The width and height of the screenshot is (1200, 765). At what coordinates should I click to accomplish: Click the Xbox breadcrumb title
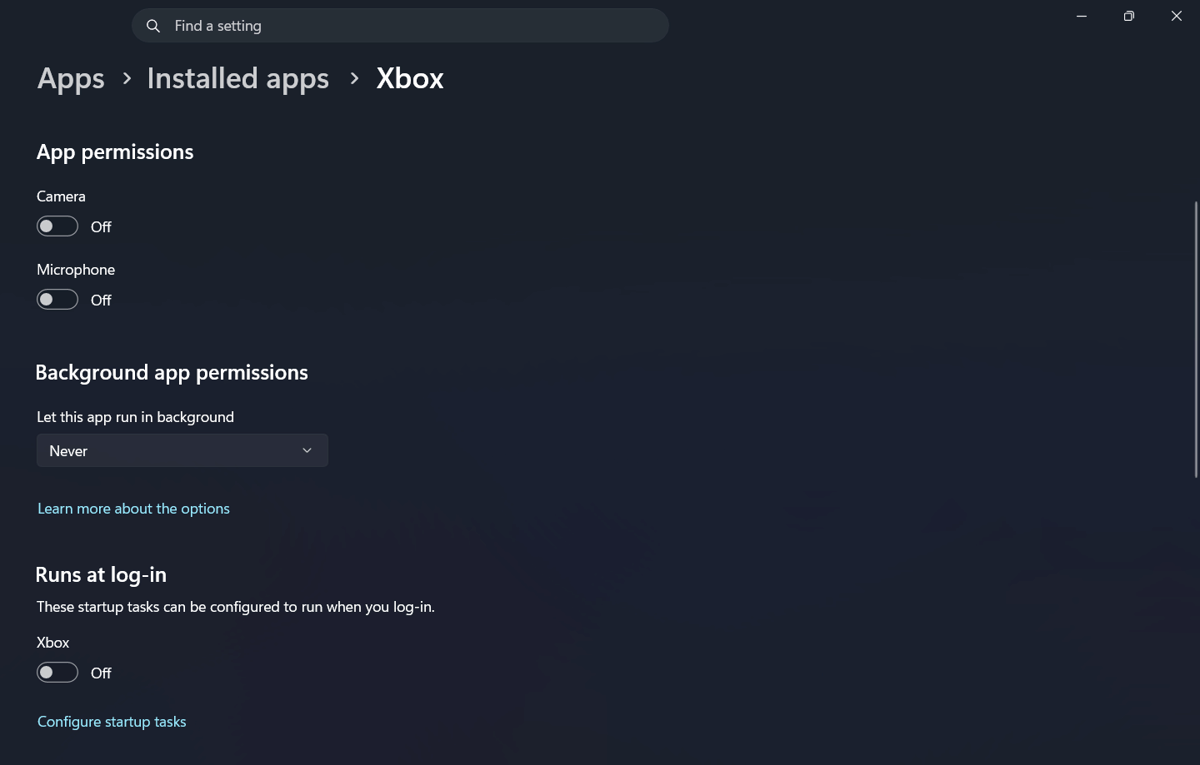409,78
